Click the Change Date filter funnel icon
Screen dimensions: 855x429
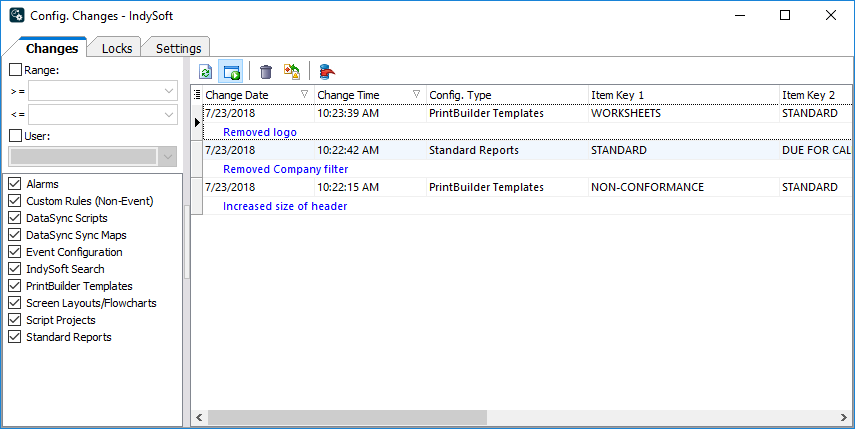tap(304, 95)
